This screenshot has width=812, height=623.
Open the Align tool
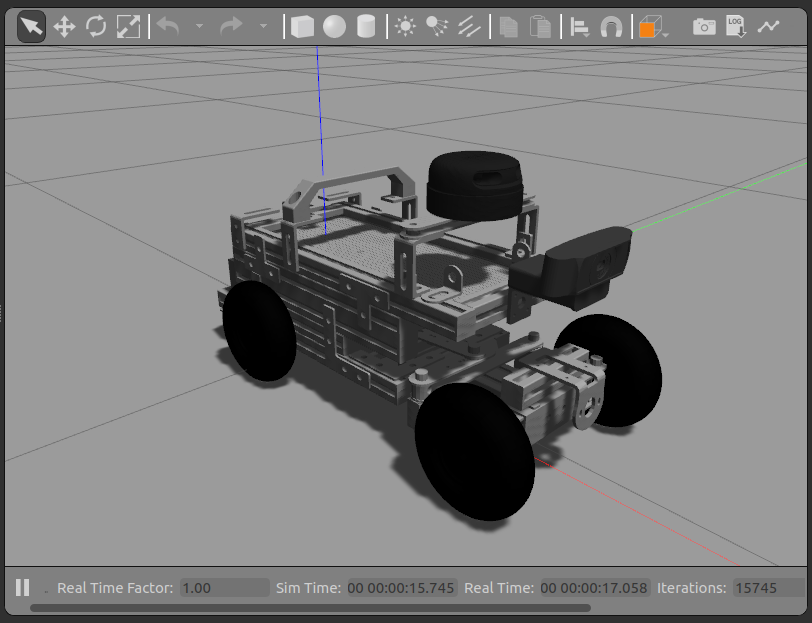coord(579,27)
